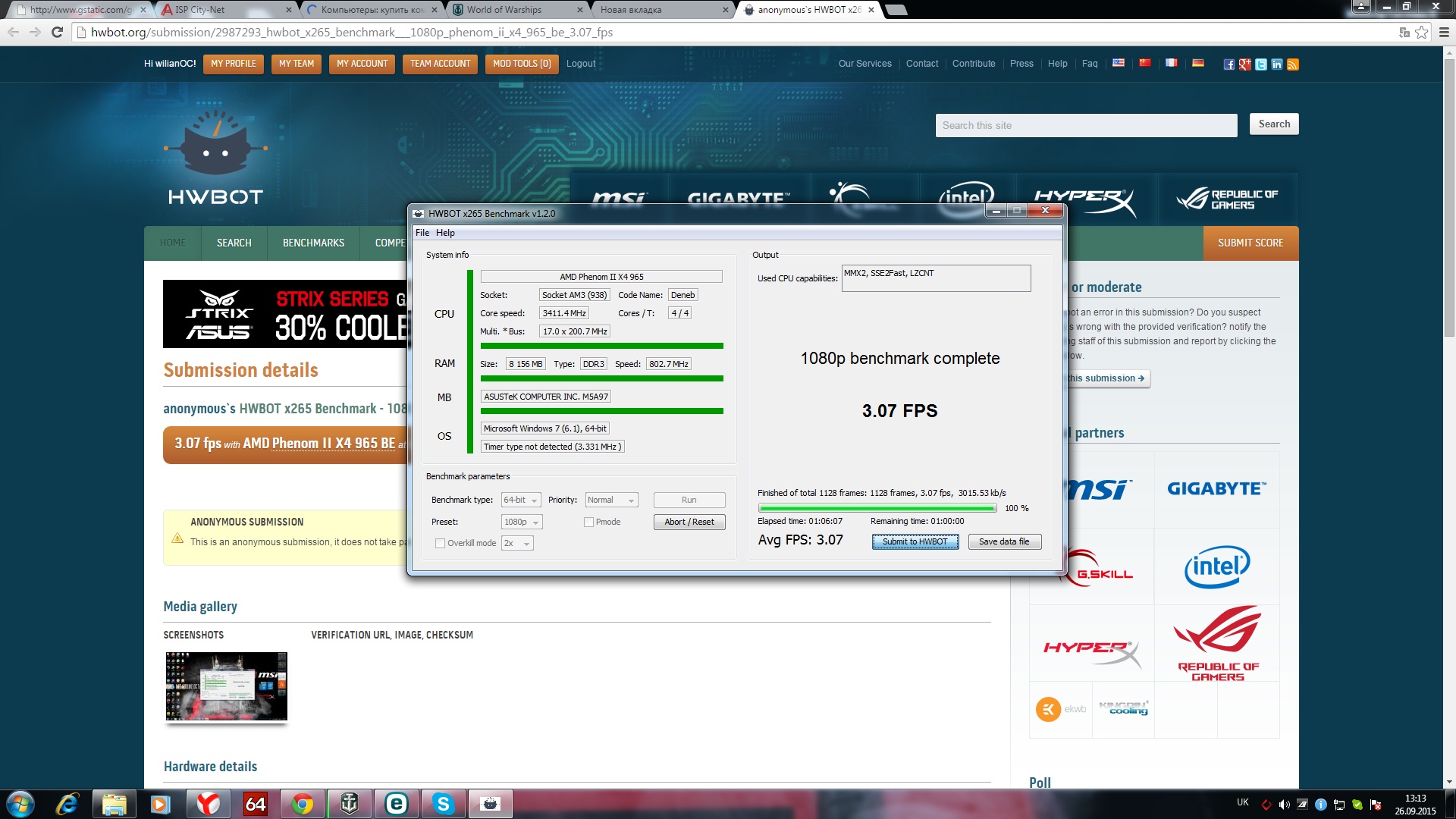Open the Overkill mode 2x dropdown
The width and height of the screenshot is (1456, 819).
(x=517, y=543)
